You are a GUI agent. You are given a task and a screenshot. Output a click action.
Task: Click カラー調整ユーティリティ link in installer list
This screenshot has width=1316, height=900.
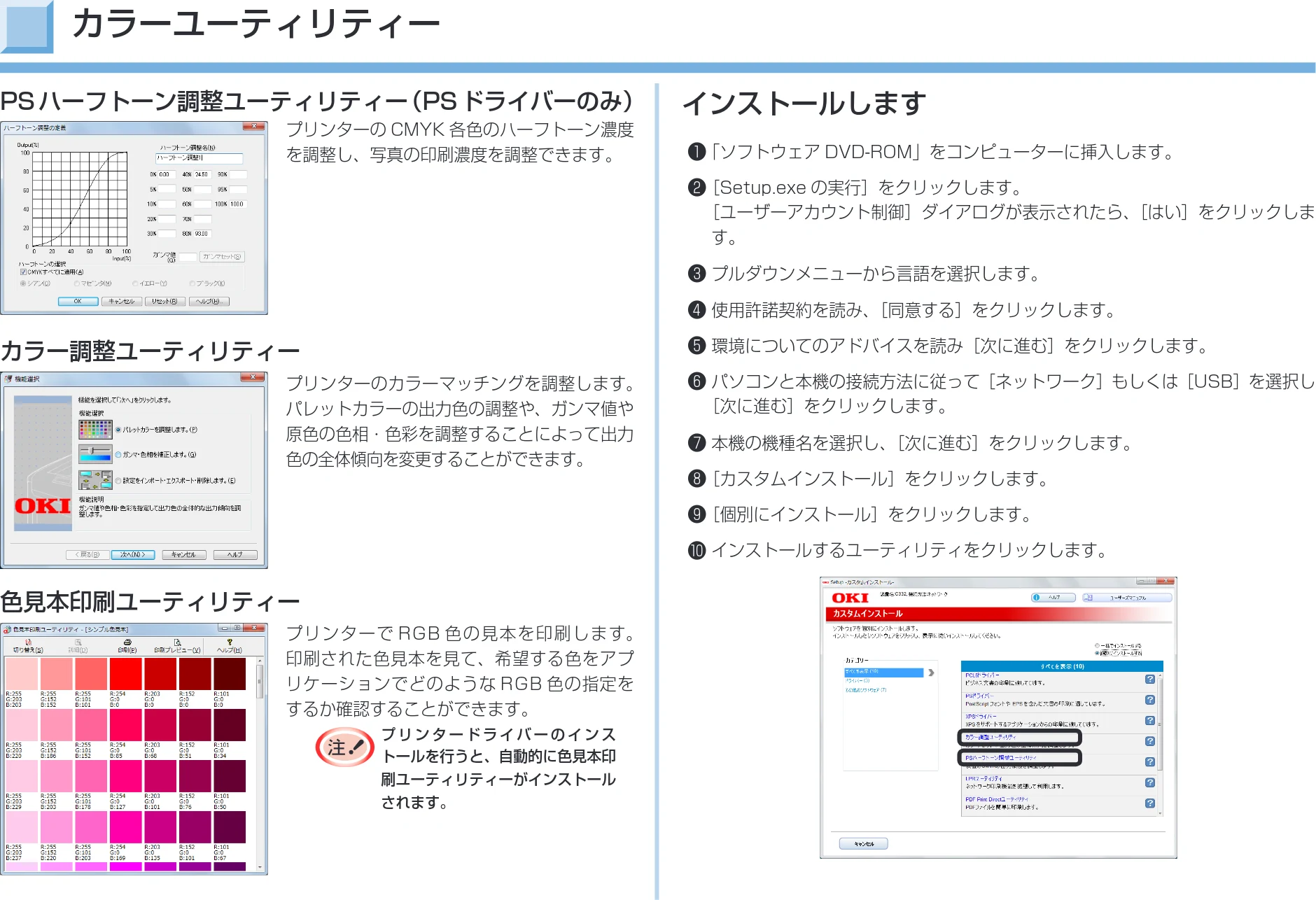990,737
